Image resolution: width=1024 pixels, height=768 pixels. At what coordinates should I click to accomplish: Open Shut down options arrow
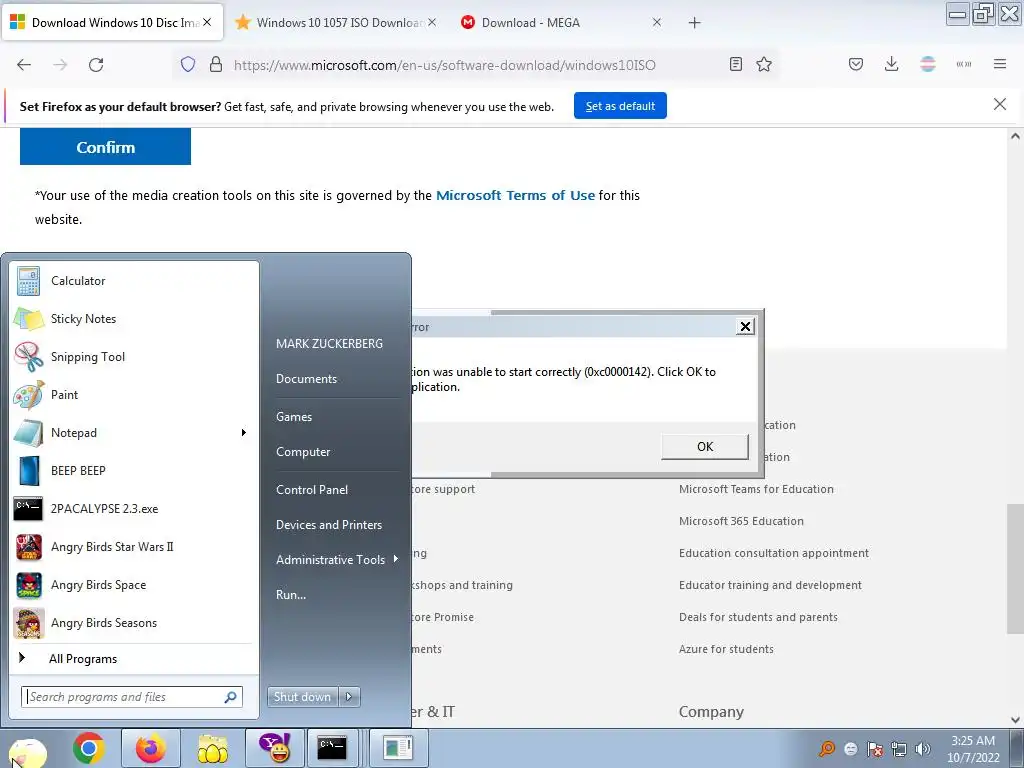(349, 697)
